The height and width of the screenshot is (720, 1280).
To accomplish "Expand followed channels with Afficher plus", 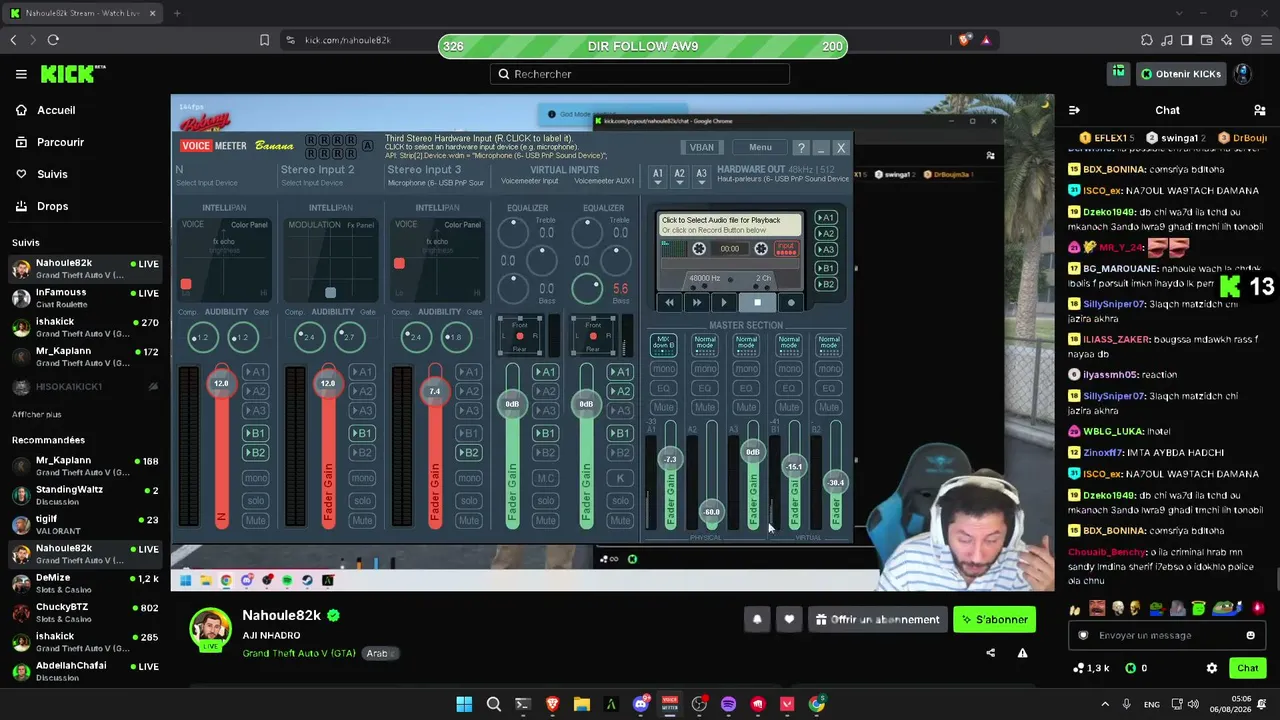I will pyautogui.click(x=36, y=414).
